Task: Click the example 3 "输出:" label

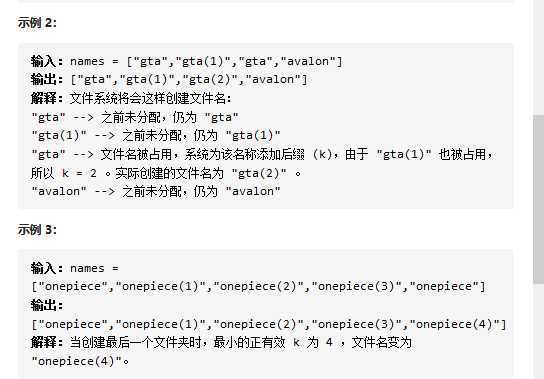Action: [x=47, y=305]
